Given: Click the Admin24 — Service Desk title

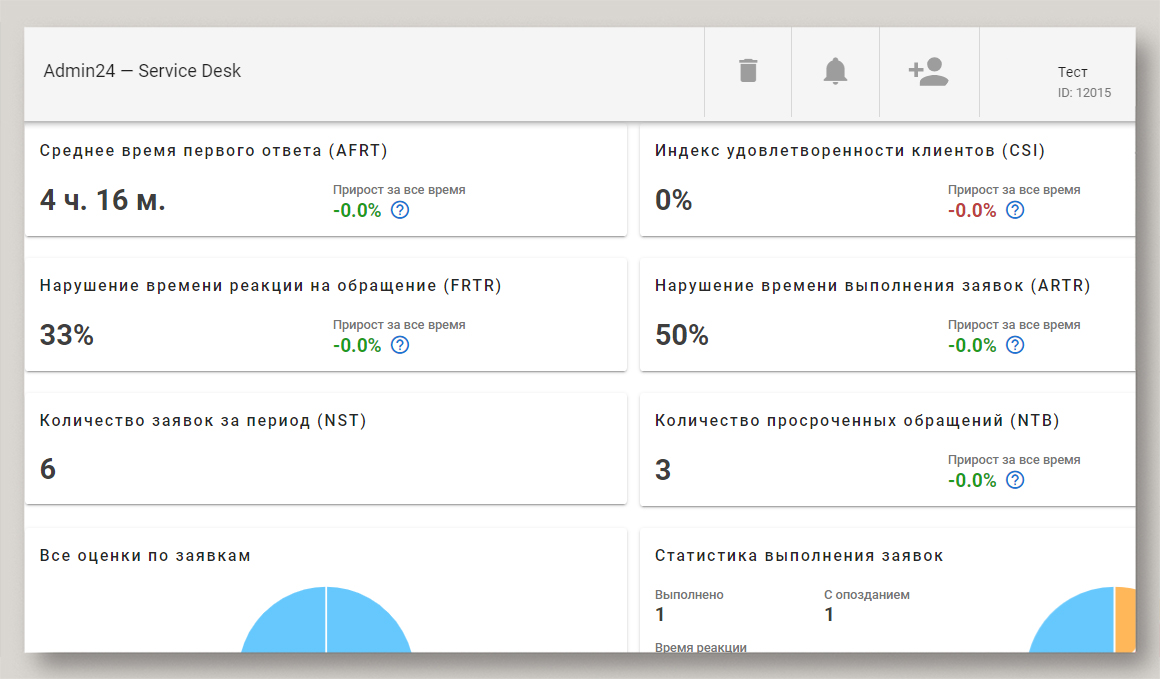Looking at the screenshot, I should [x=142, y=71].
